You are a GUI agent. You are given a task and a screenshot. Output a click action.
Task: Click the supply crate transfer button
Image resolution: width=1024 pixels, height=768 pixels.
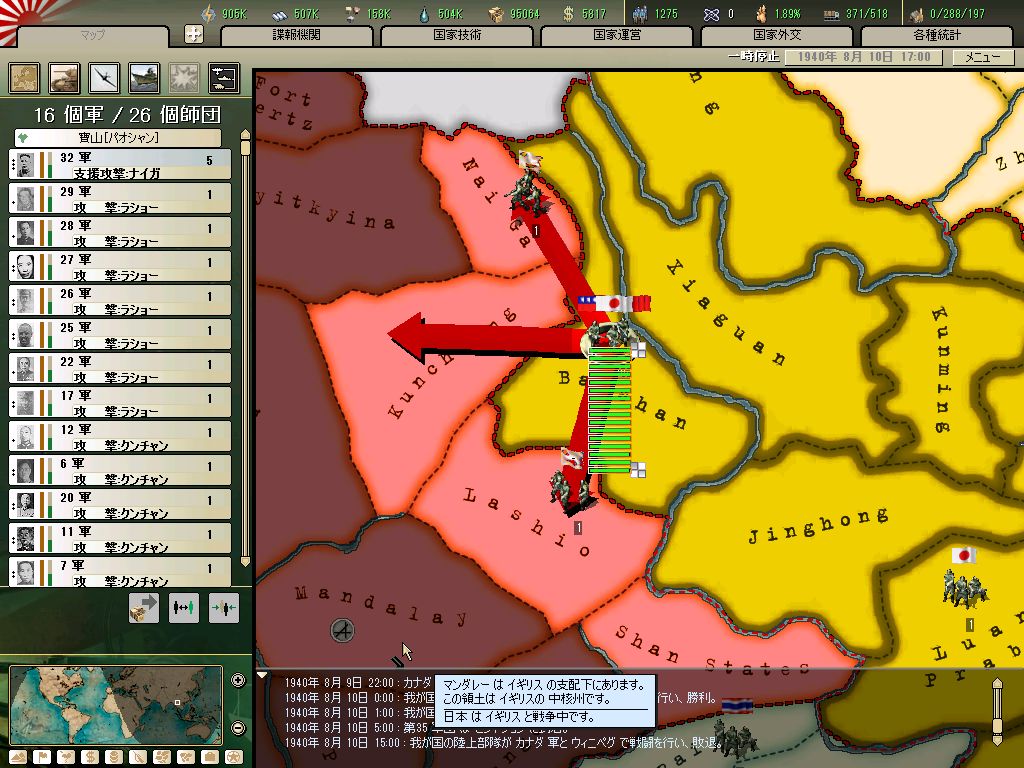(144, 607)
